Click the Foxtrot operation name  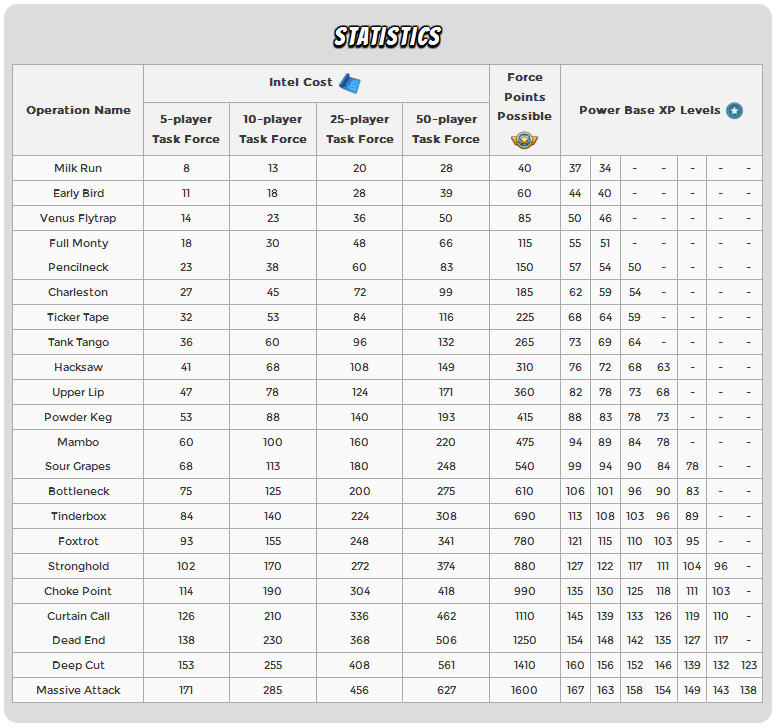[x=78, y=541]
